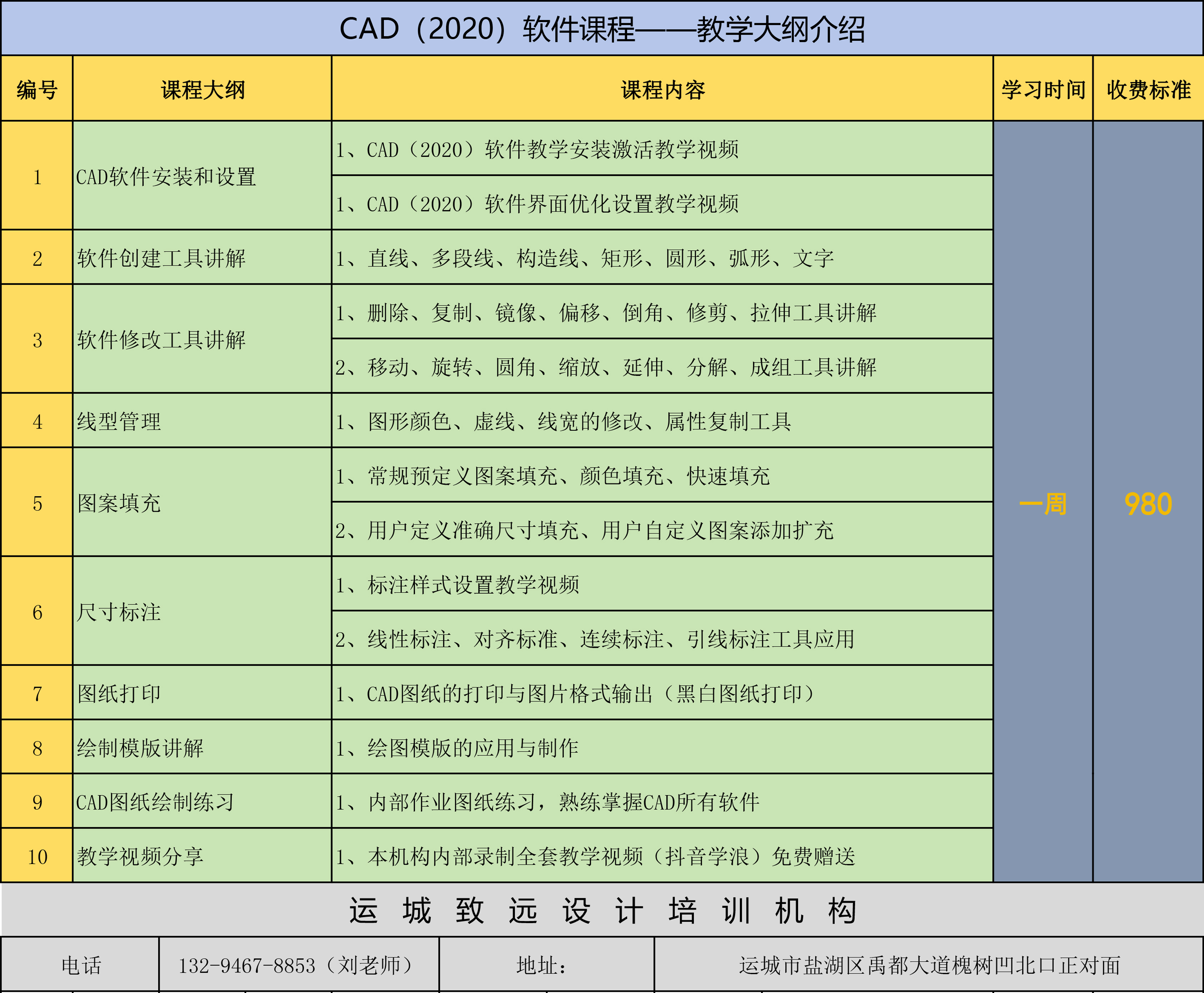Click the 线型管理 cell
The image size is (1204, 993).
[x=119, y=422]
